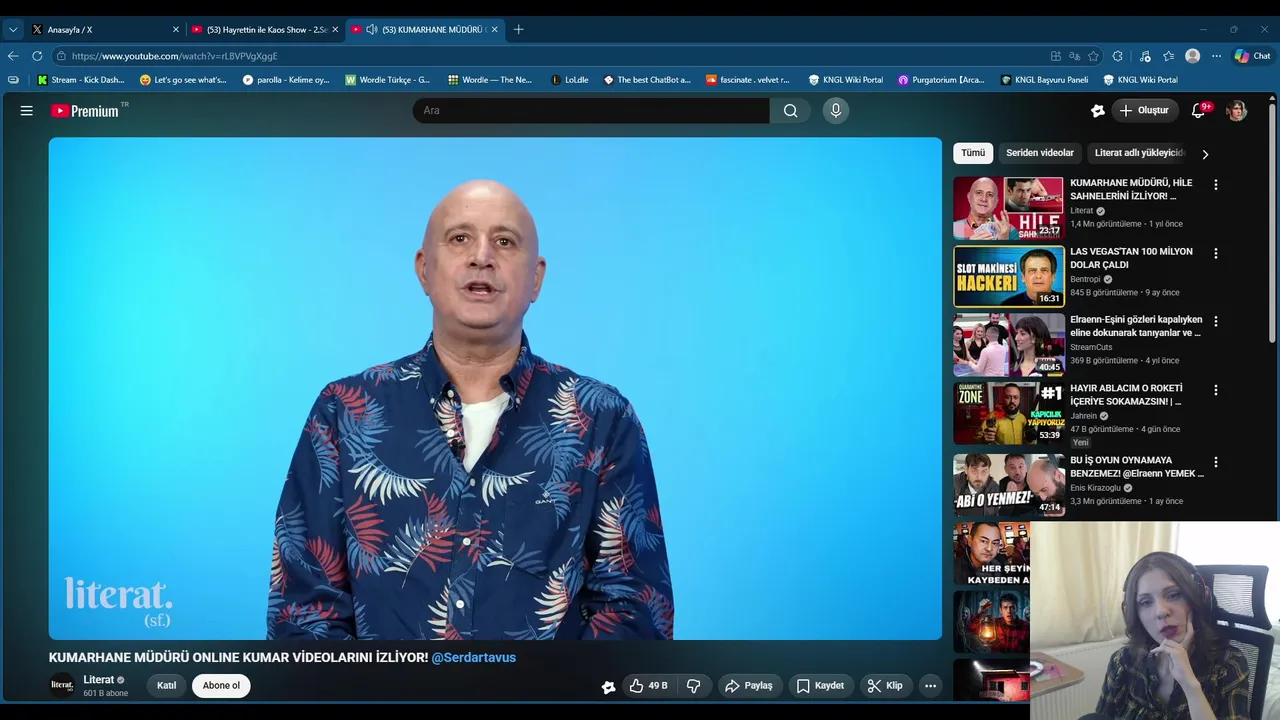The image size is (1280, 720).
Task: Open the media control music icon
Action: click(1145, 56)
